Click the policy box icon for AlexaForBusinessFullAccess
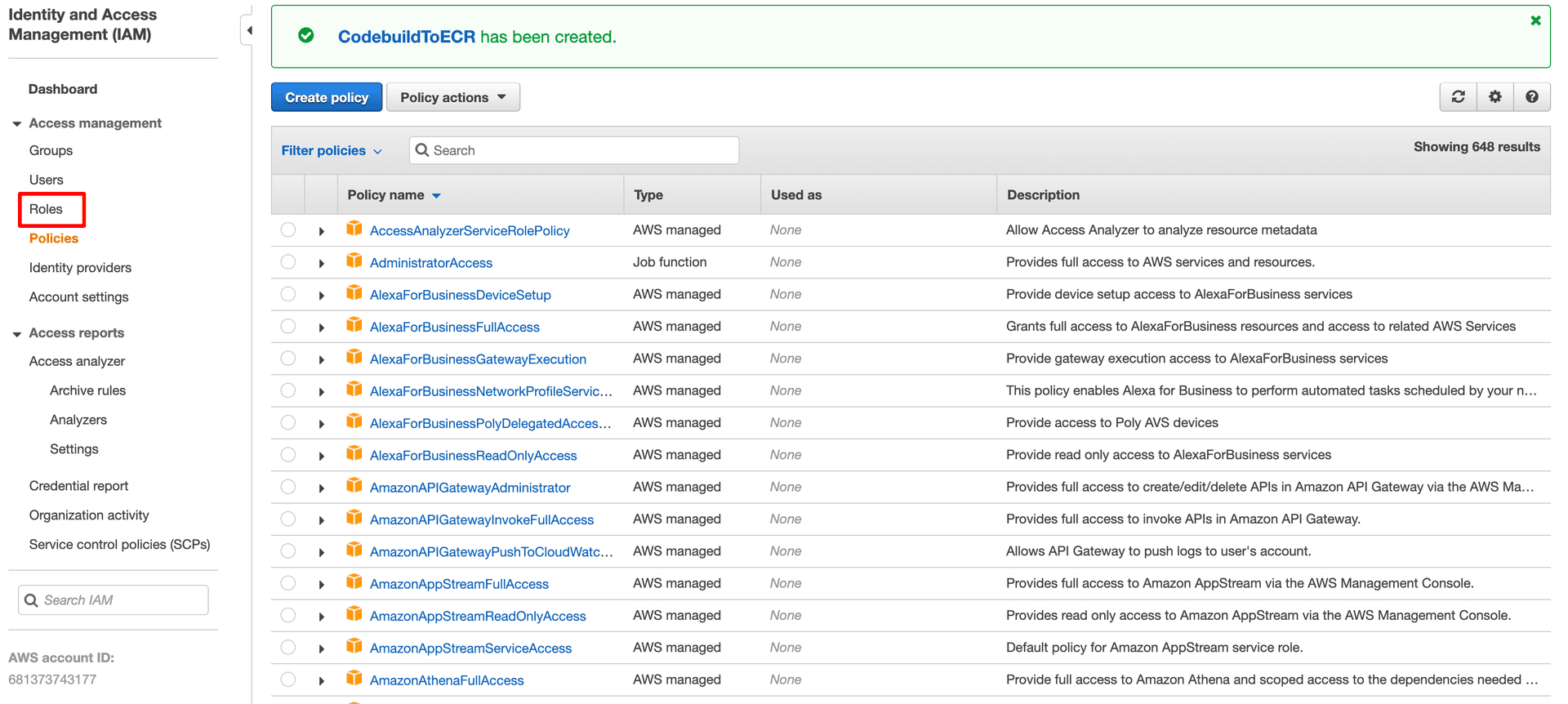 [x=354, y=325]
